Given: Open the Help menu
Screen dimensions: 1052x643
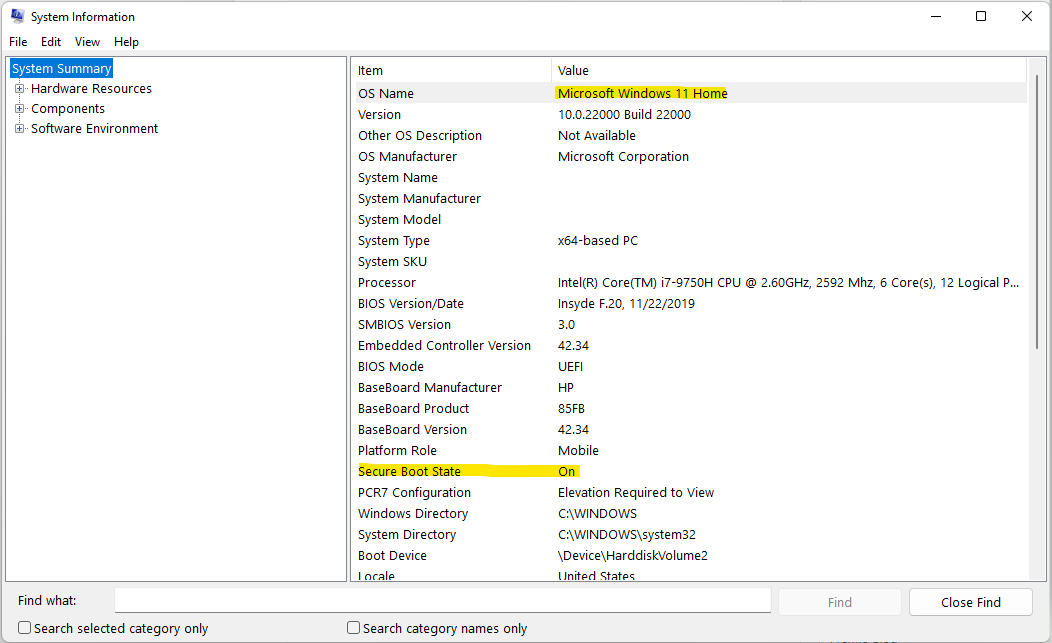Looking at the screenshot, I should click(x=126, y=42).
